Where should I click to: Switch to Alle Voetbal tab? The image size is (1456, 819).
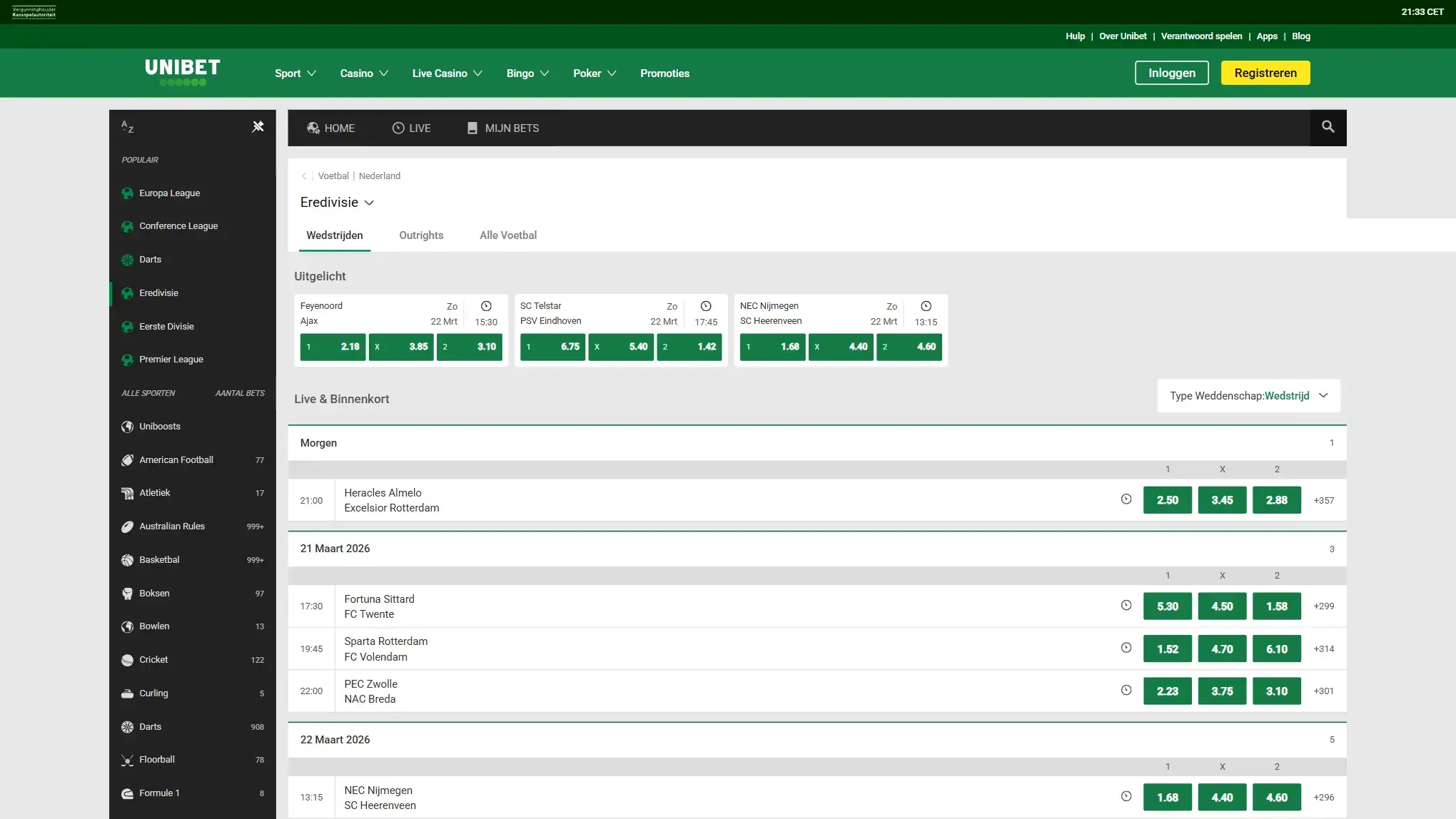(x=508, y=235)
